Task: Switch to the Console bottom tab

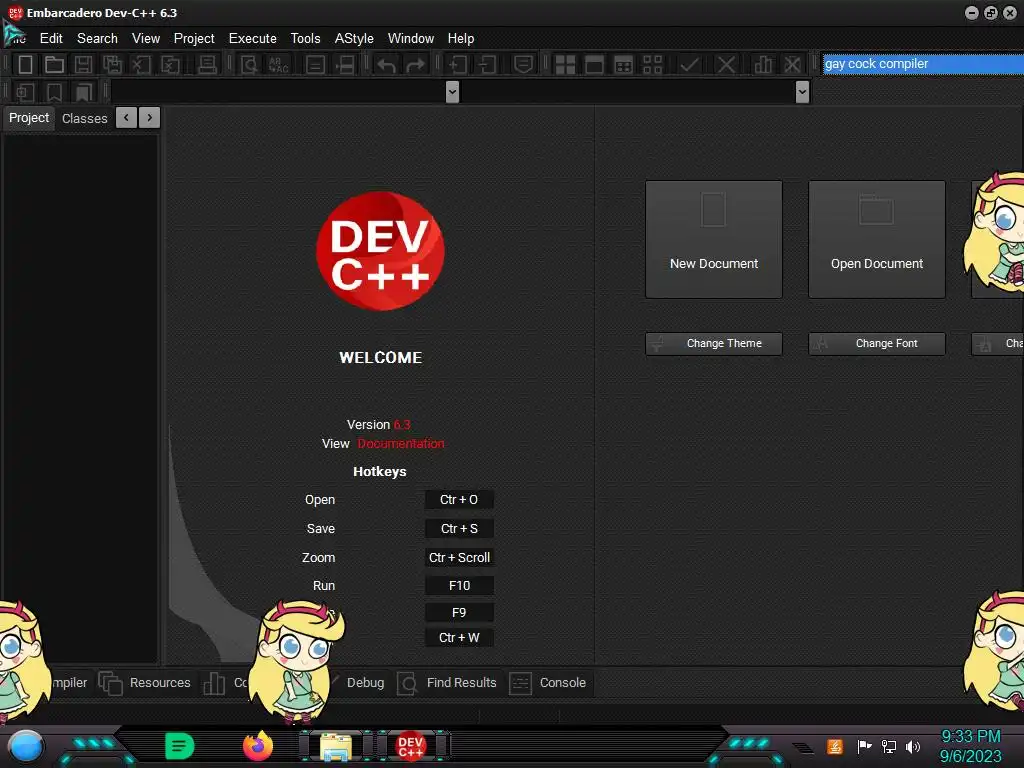Action: click(548, 682)
